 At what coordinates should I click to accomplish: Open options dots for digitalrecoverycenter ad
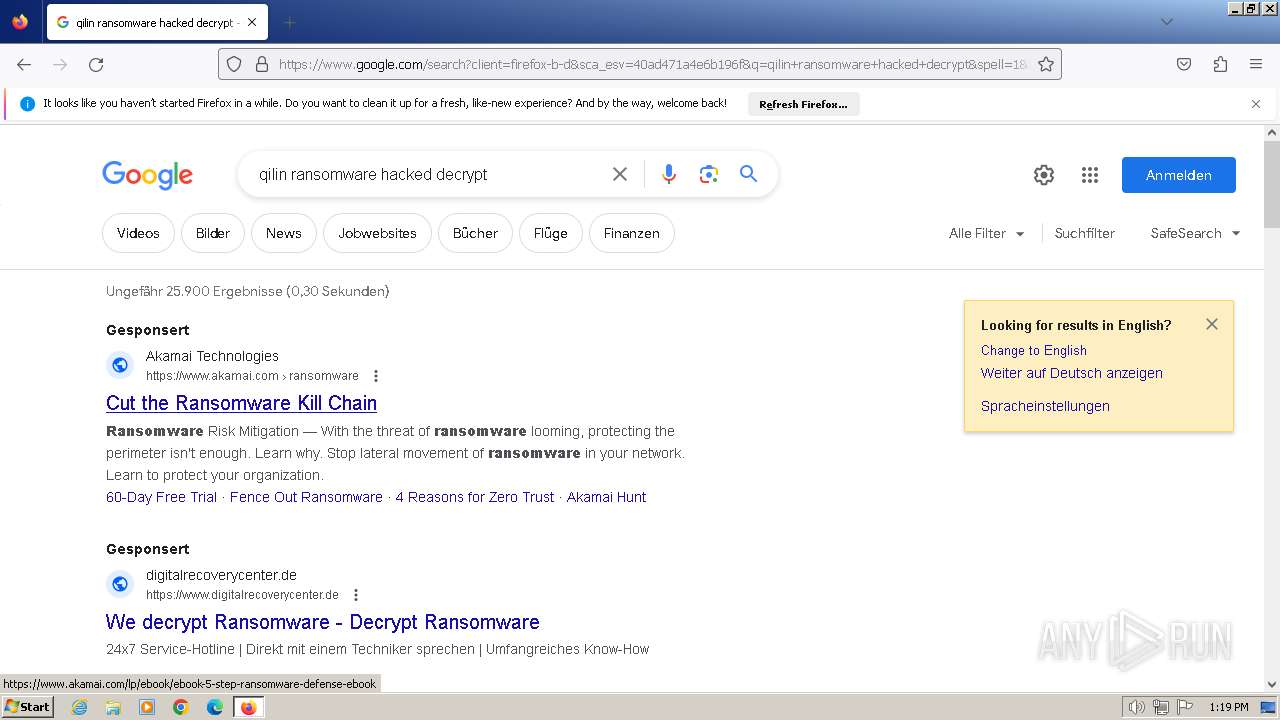tap(355, 595)
